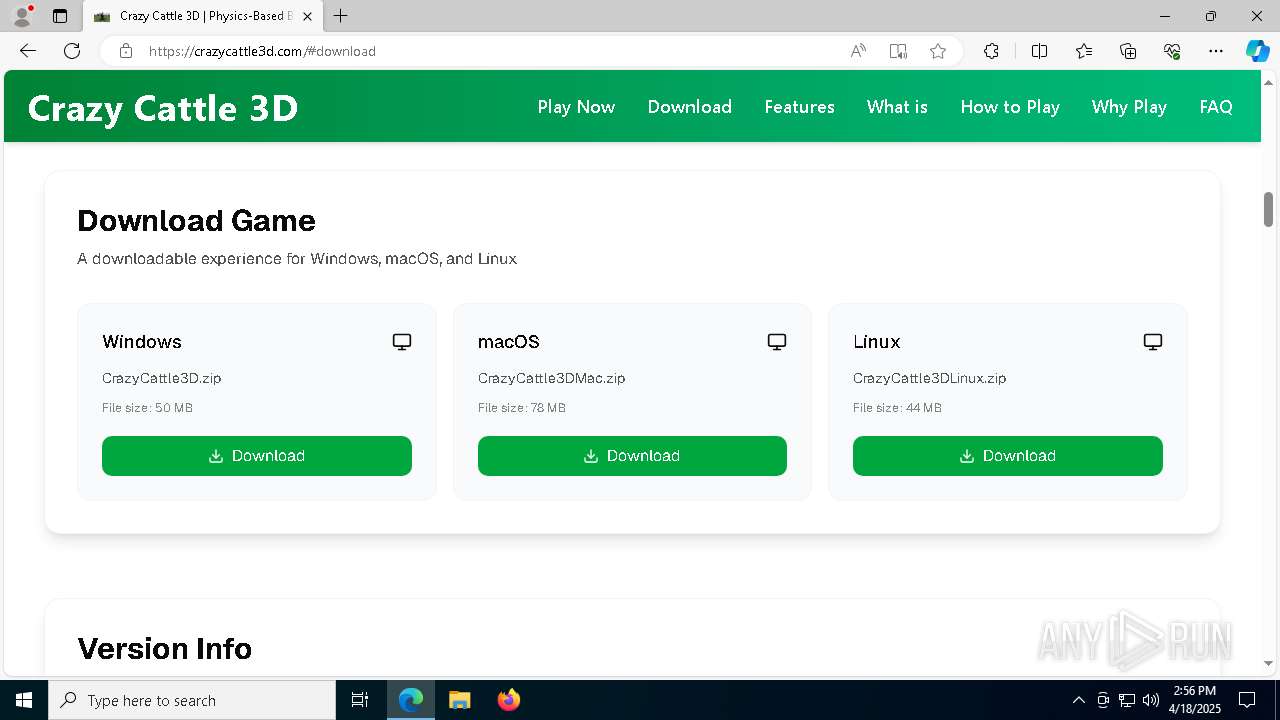
Task: Open volume control
Action: 1150,700
